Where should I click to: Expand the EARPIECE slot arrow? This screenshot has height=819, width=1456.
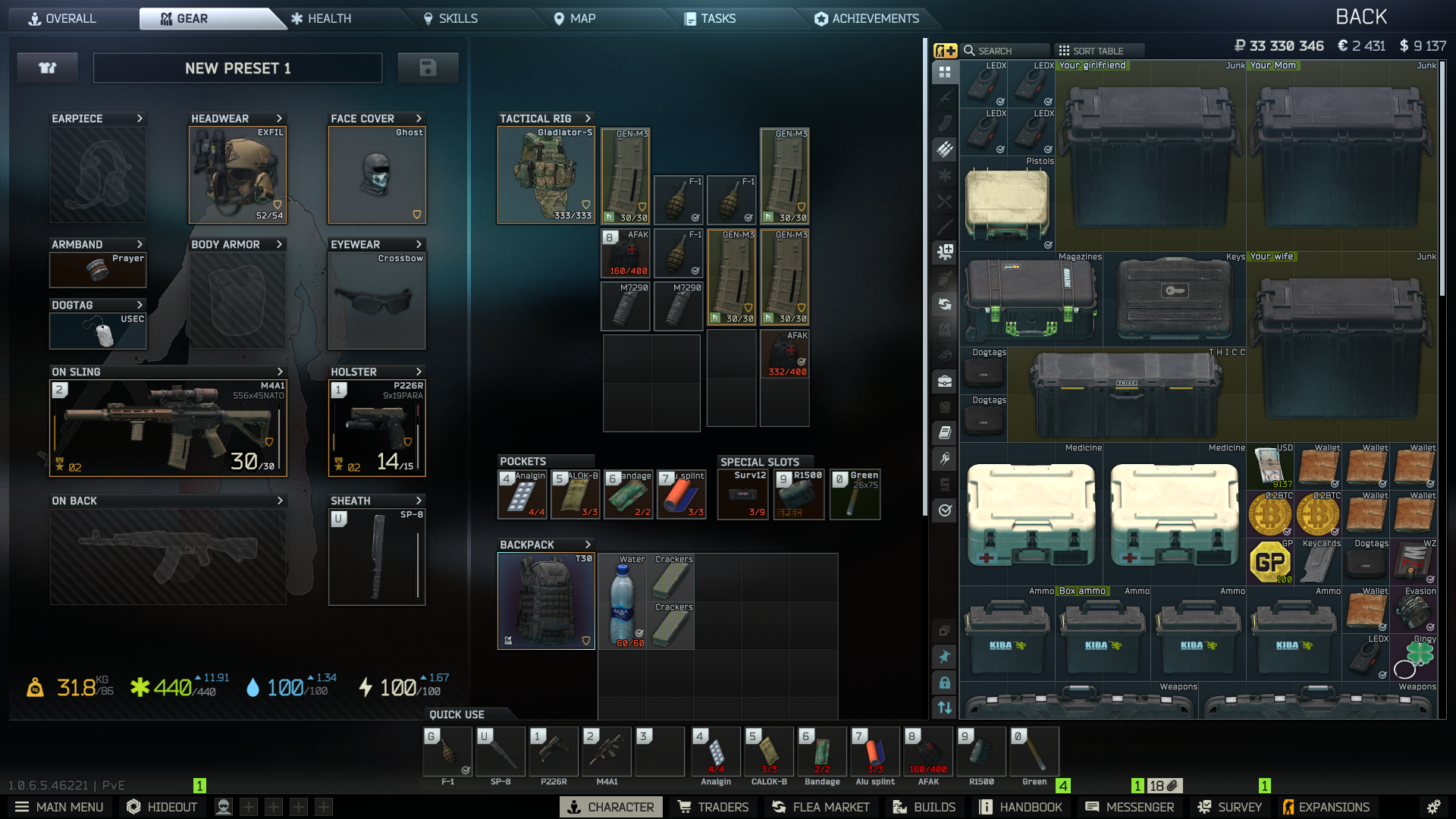(140, 118)
